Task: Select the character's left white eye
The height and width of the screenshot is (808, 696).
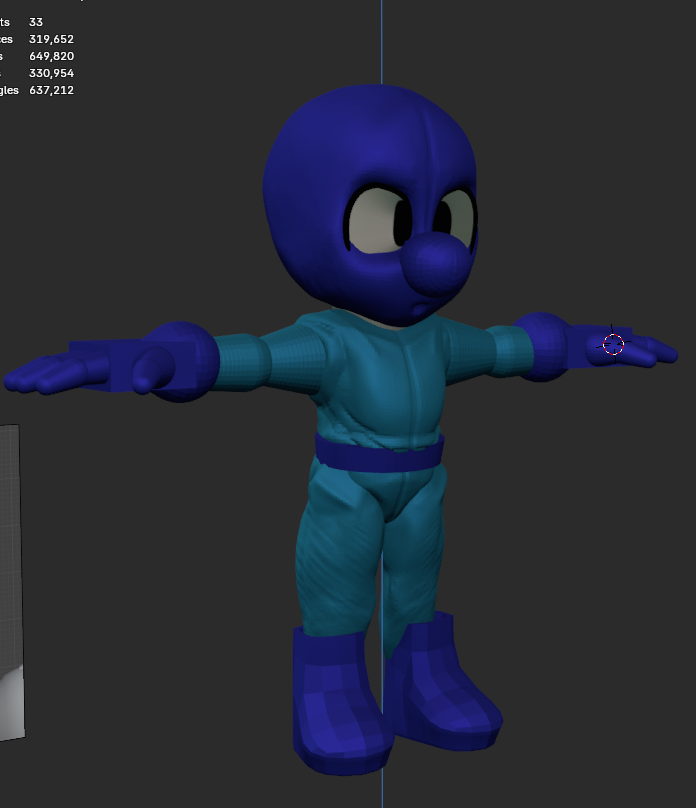Action: click(375, 220)
